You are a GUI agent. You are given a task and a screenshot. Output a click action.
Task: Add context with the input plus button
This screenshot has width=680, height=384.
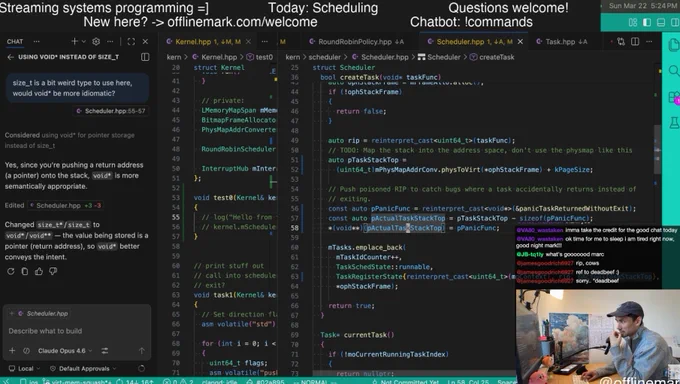point(12,351)
